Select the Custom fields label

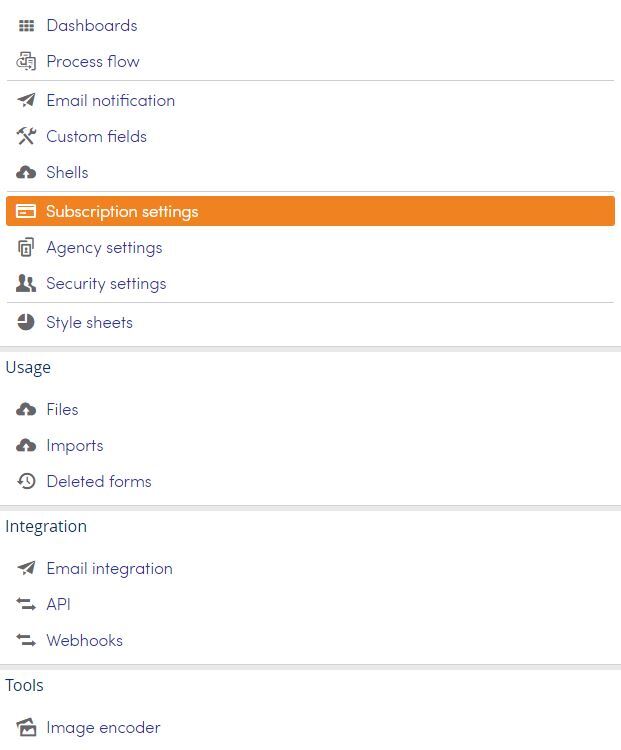point(97,136)
